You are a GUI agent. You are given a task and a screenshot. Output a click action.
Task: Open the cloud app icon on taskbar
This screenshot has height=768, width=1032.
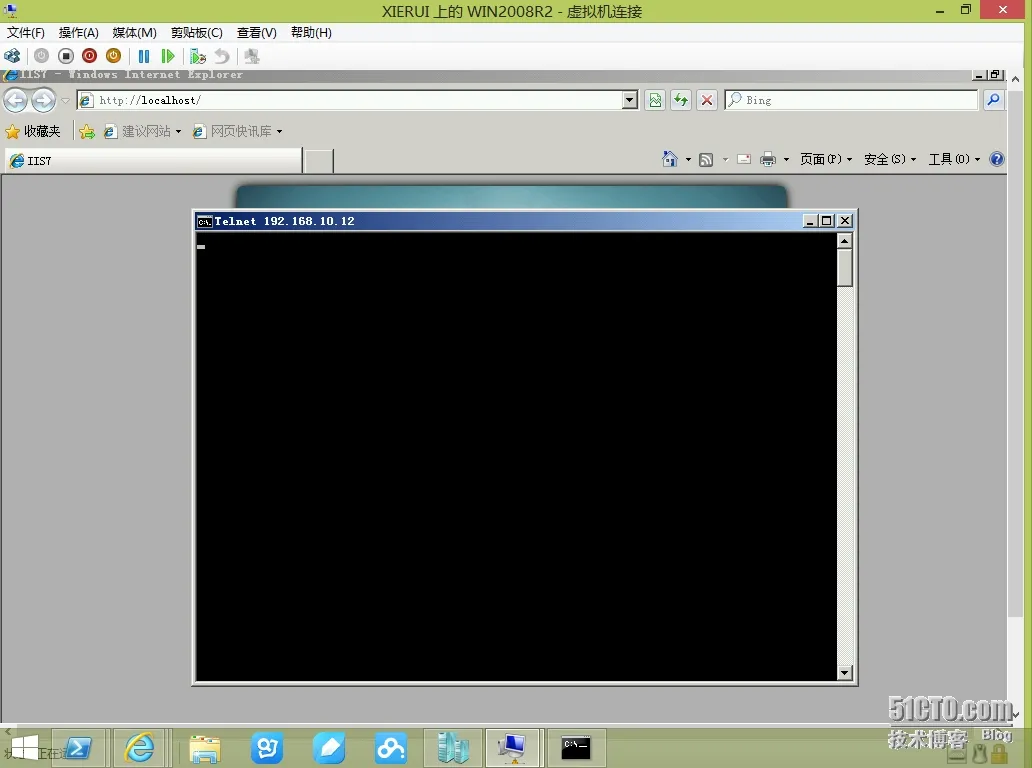390,748
